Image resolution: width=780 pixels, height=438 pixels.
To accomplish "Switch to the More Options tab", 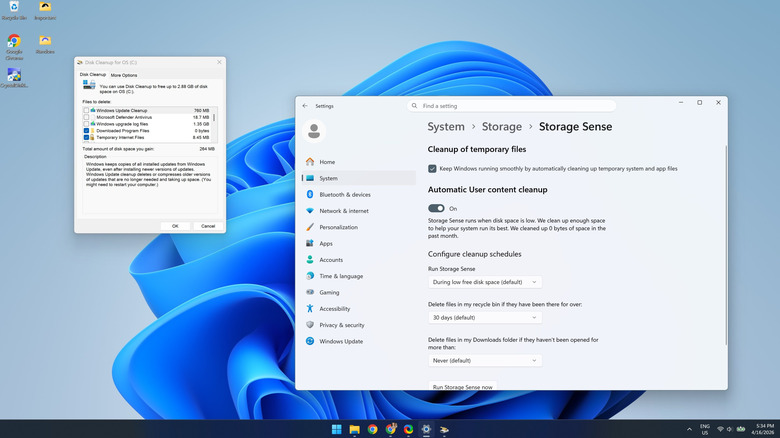I will point(124,75).
